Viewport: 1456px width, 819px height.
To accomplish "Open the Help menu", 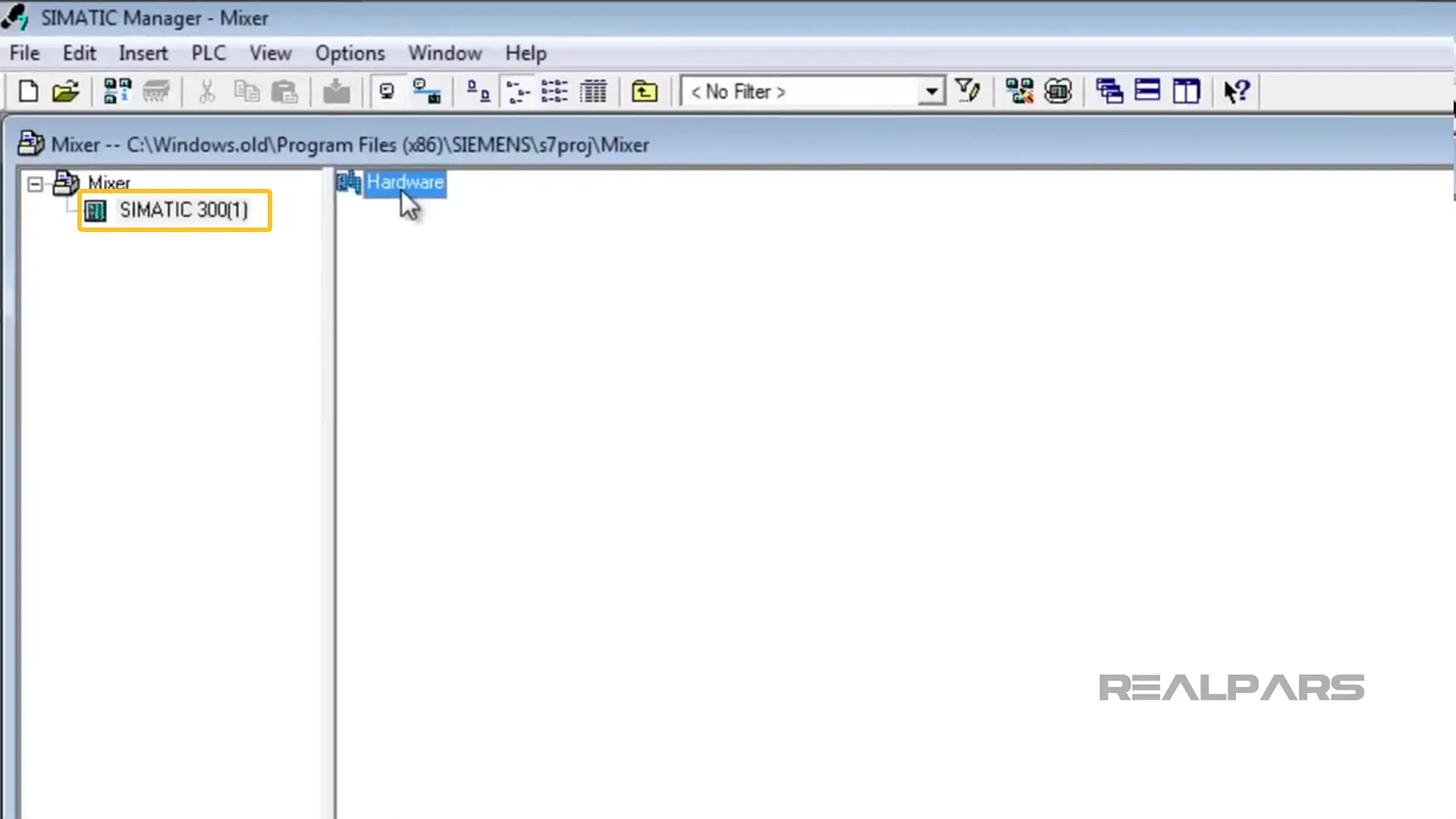I will pyautogui.click(x=526, y=53).
